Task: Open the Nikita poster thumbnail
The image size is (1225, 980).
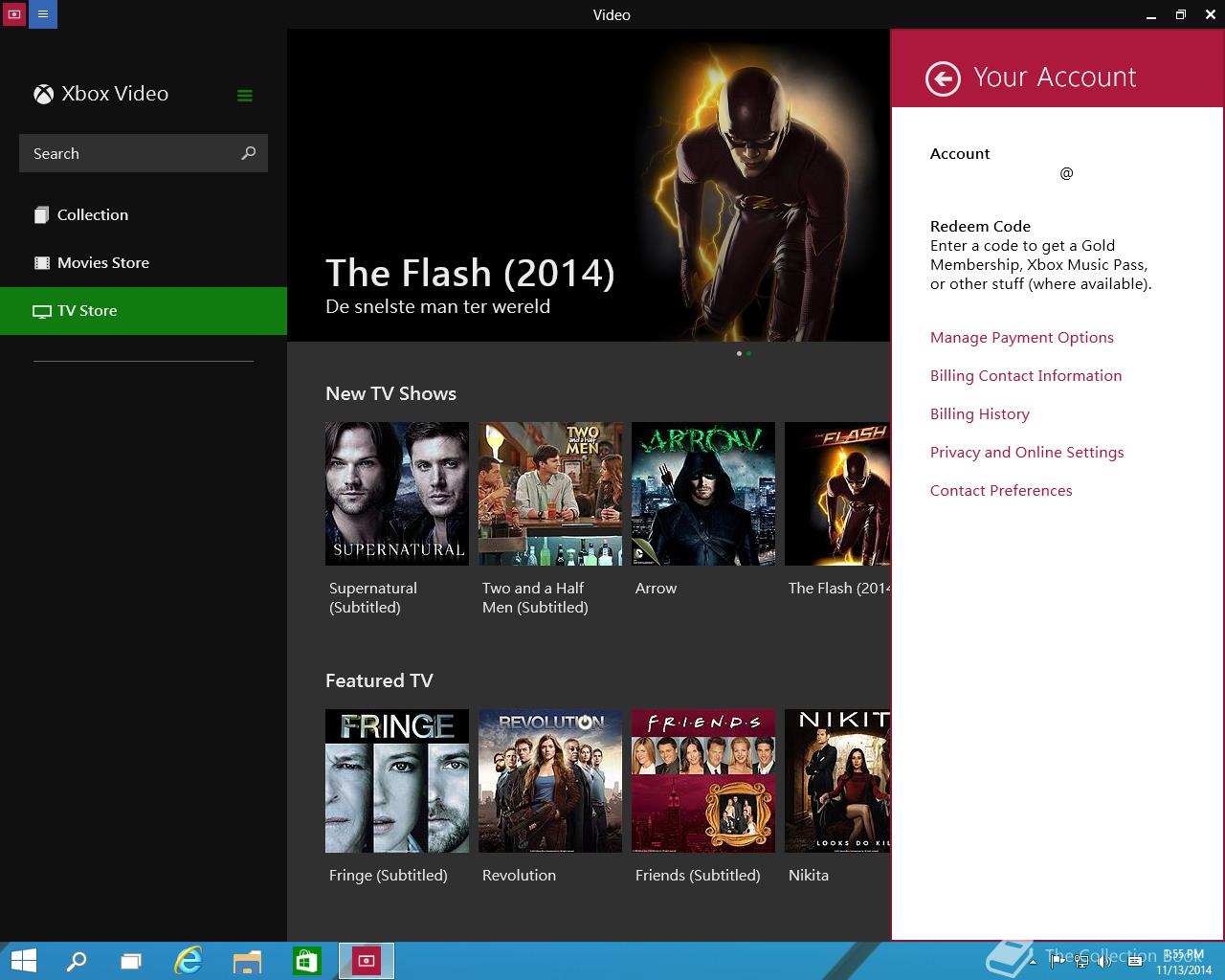Action: point(837,781)
